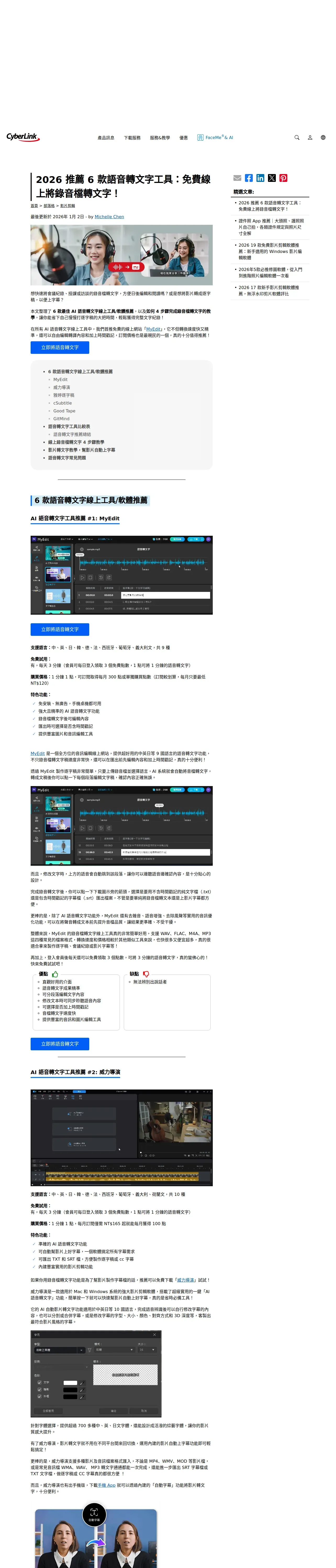Open the 下載服務 menu
Image resolution: width=336 pixels, height=1568 pixels.
(132, 137)
